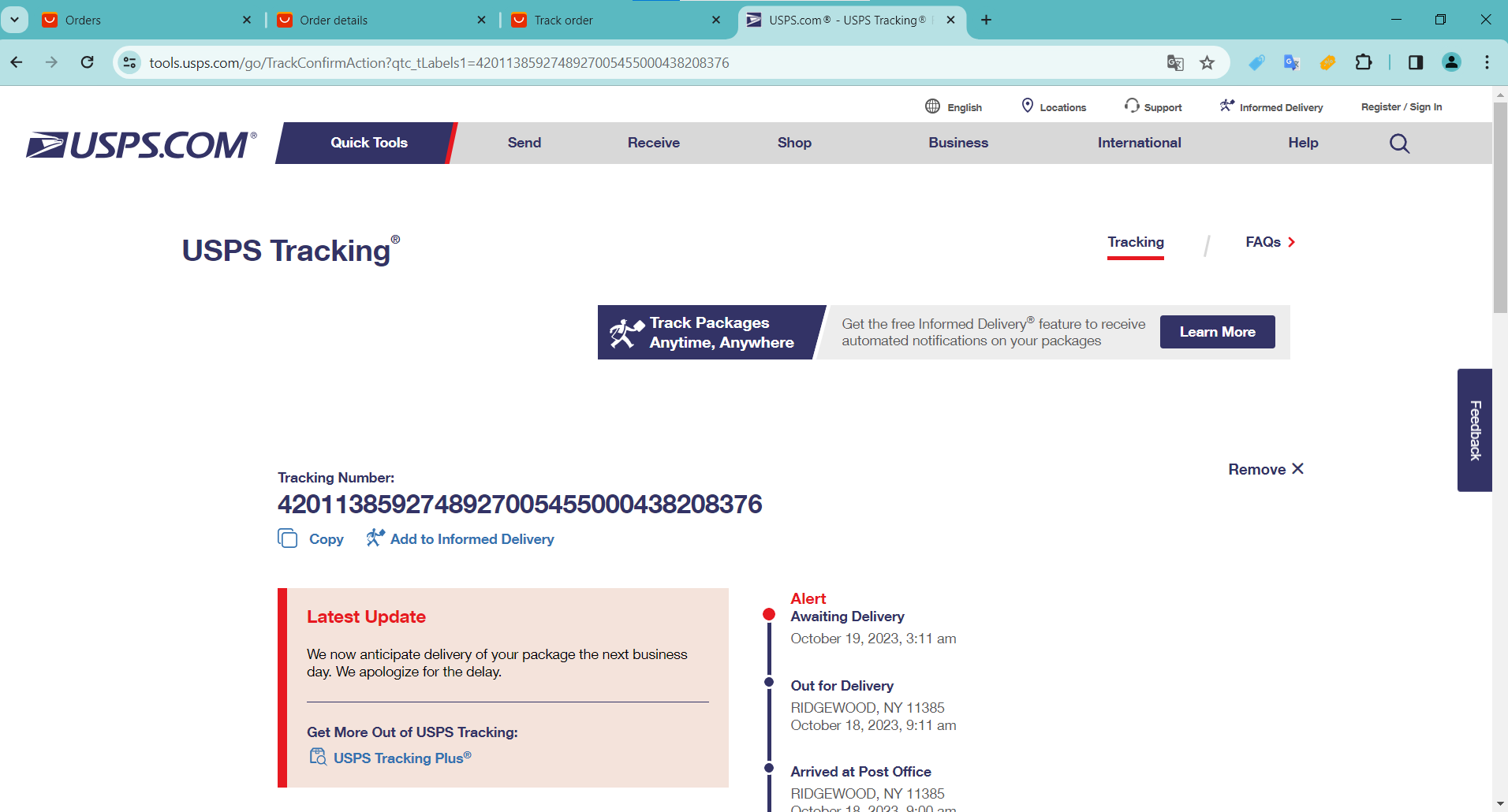Open the Locations link
The image size is (1508, 812).
click(x=1054, y=106)
